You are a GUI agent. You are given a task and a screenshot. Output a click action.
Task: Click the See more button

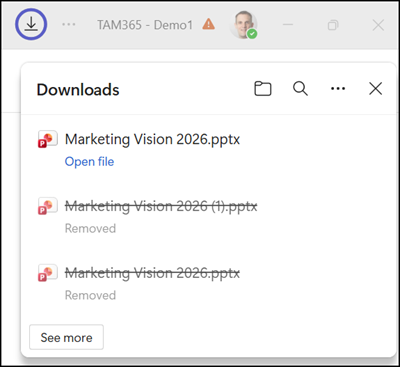66,337
